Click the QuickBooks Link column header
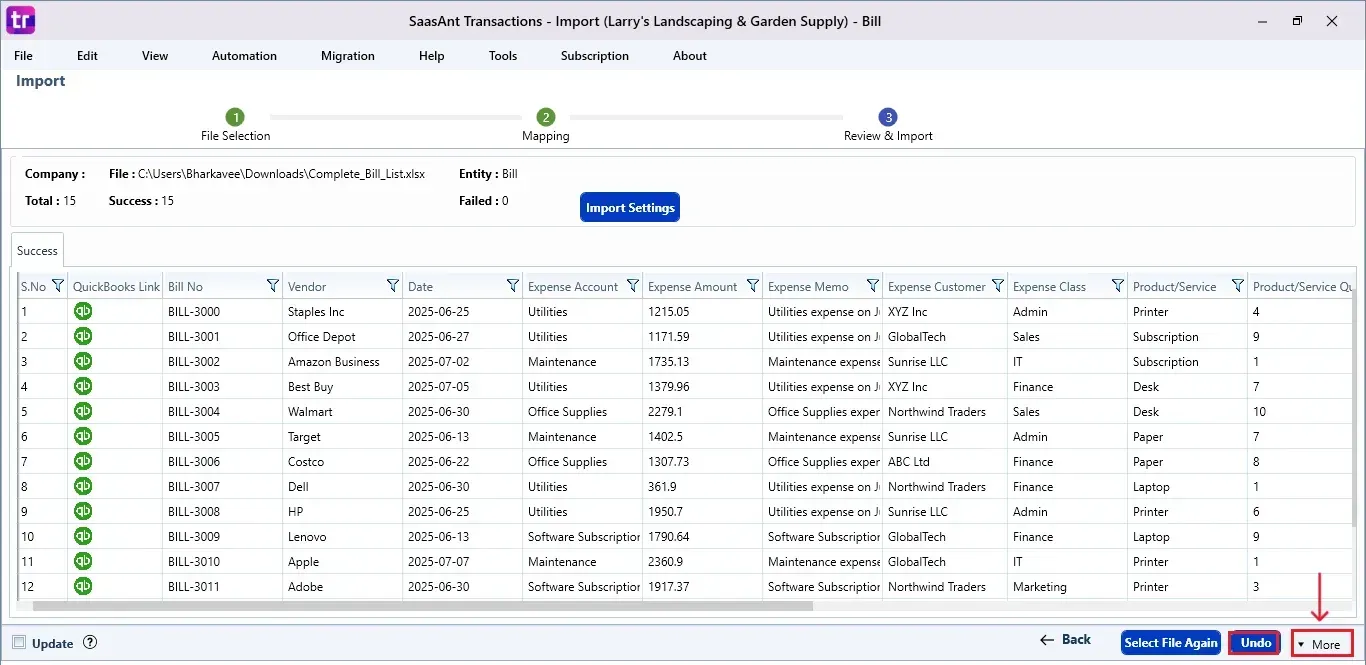The image size is (1366, 665). (116, 286)
